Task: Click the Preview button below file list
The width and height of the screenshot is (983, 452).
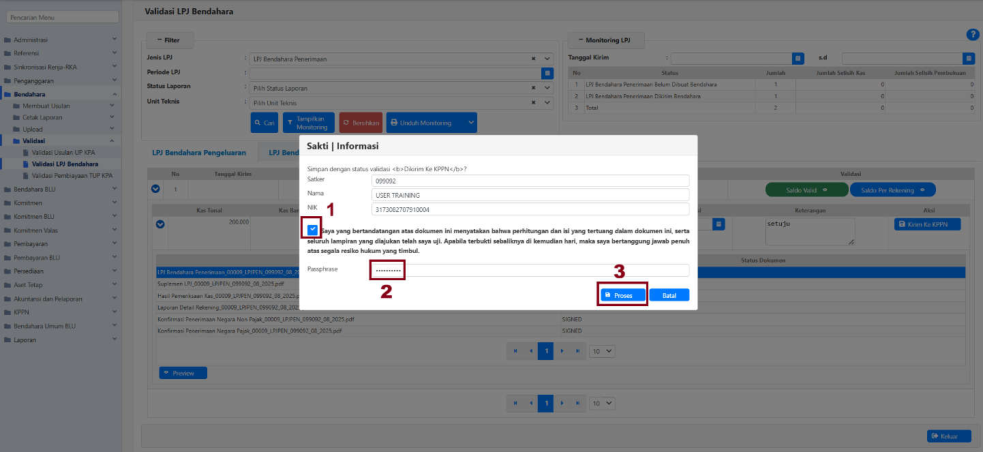Action: pyautogui.click(x=183, y=373)
